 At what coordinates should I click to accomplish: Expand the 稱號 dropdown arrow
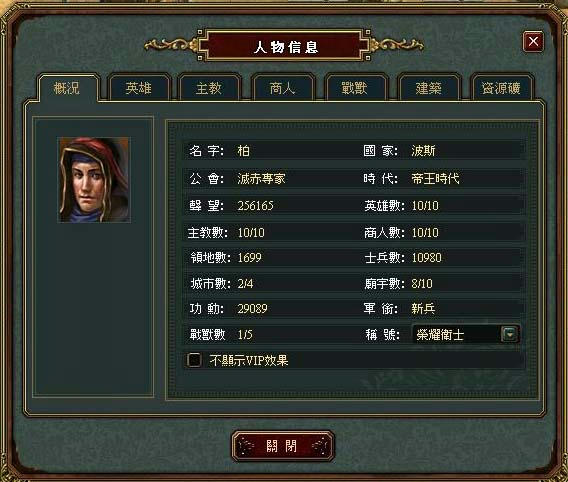point(510,334)
